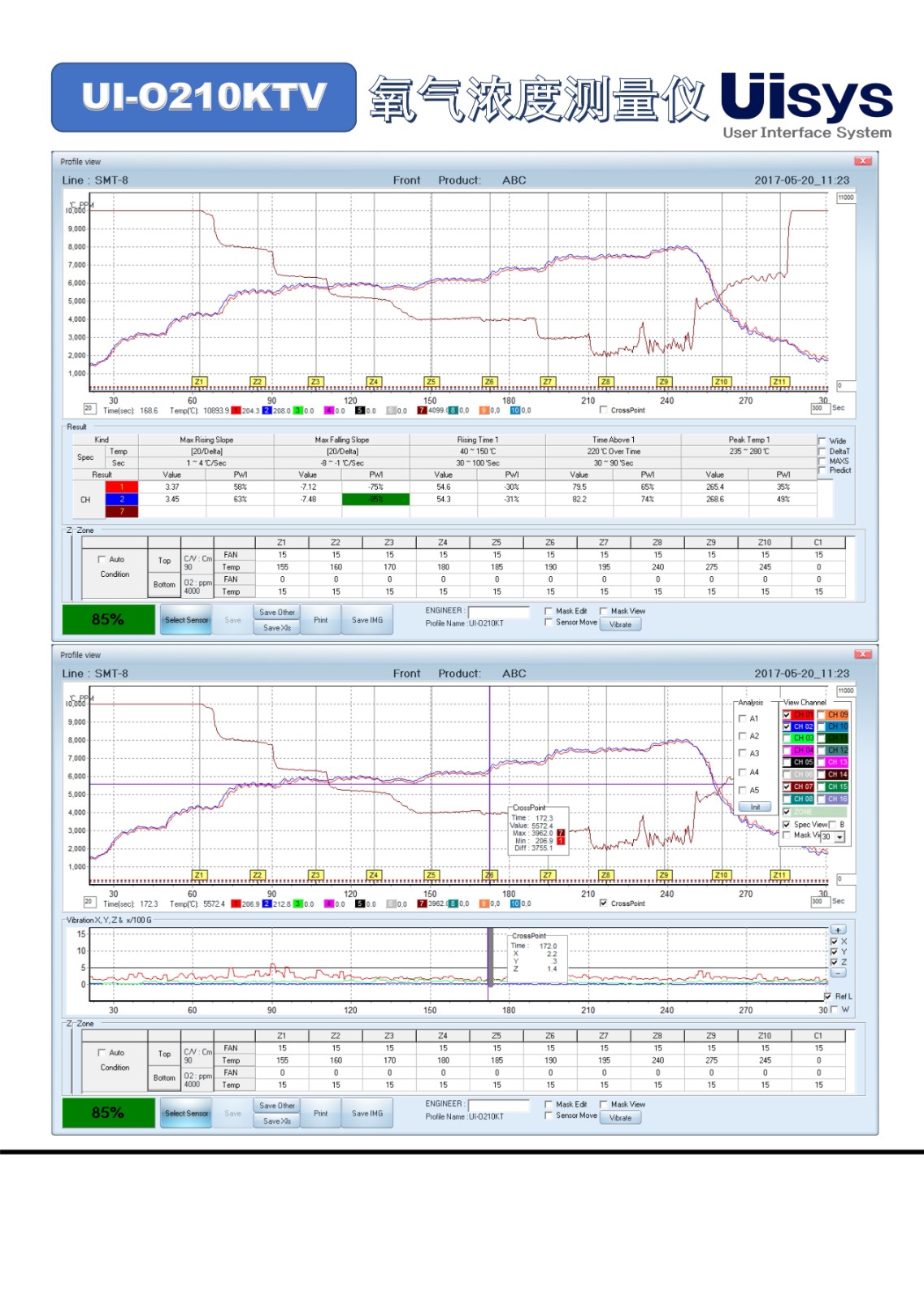Enable the Wide checkbox

point(822,441)
